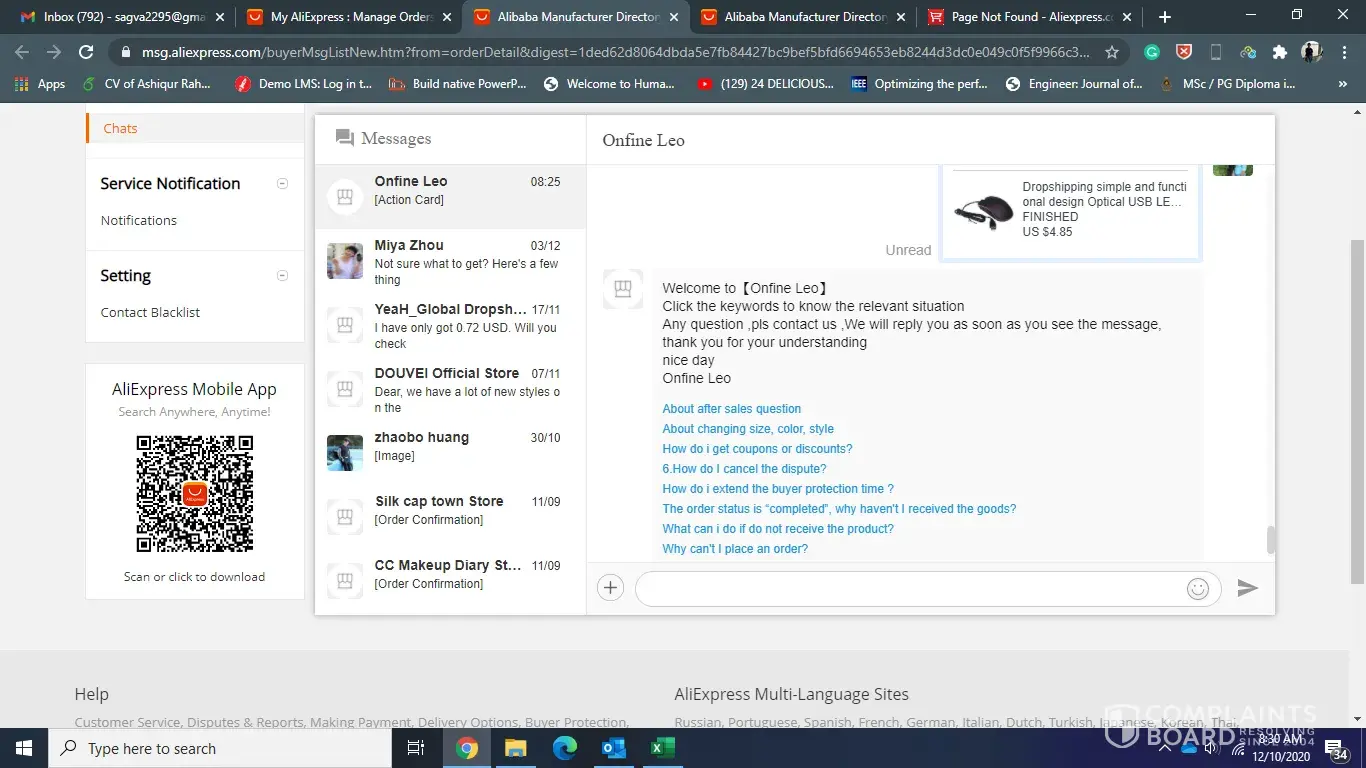This screenshot has height=768, width=1366.
Task: Open 'About after sales question' link
Action: [x=731, y=409]
